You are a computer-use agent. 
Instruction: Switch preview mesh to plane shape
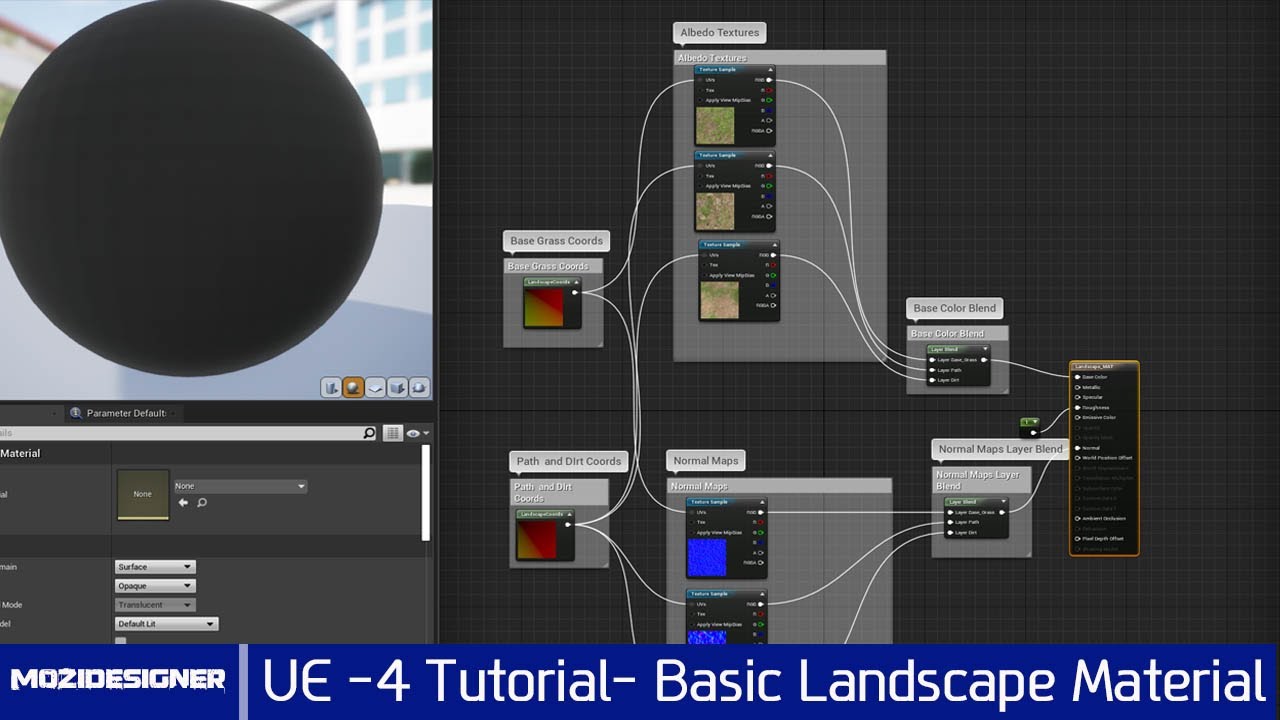[375, 387]
